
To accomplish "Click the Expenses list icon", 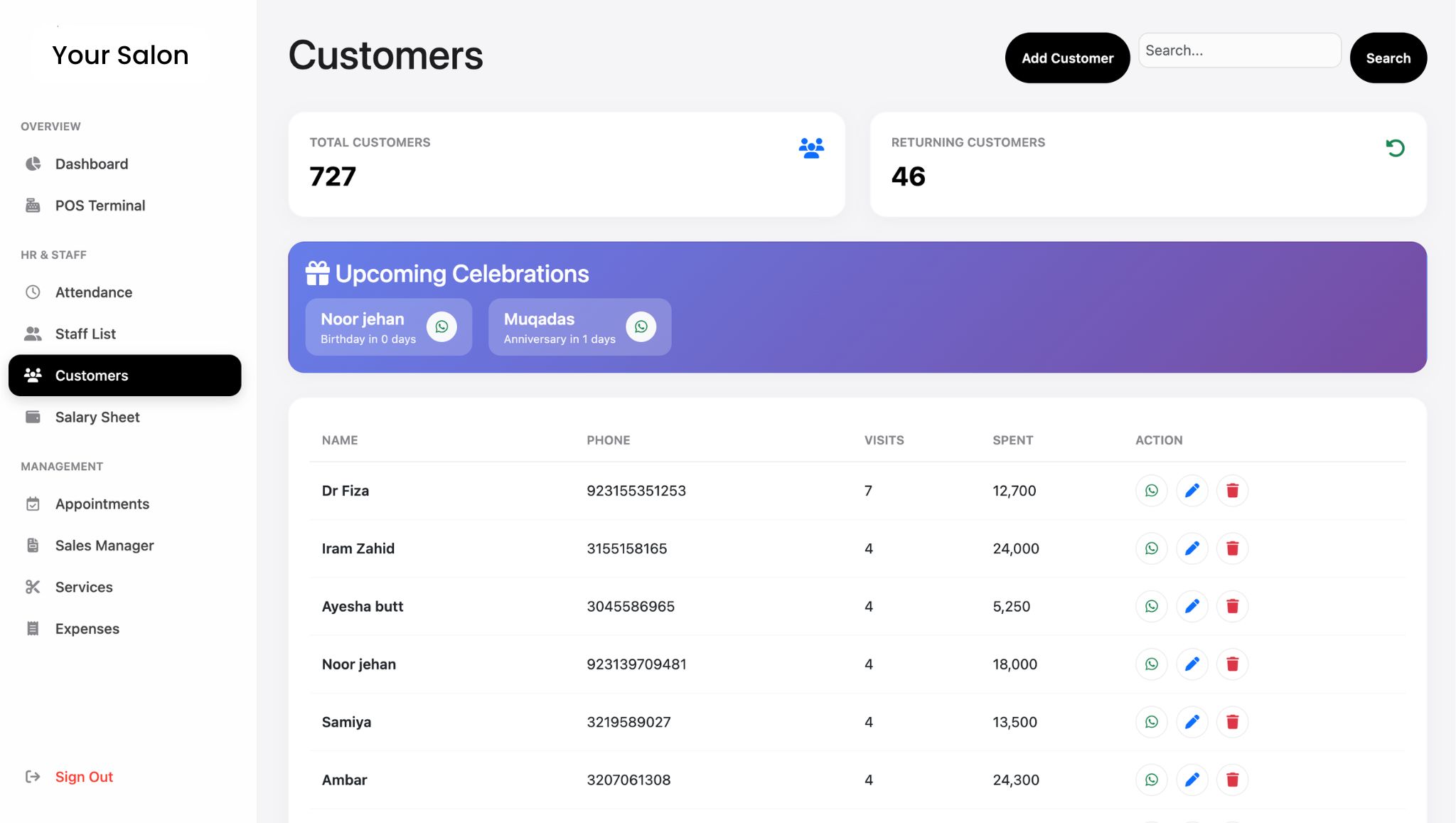I will coord(33,628).
